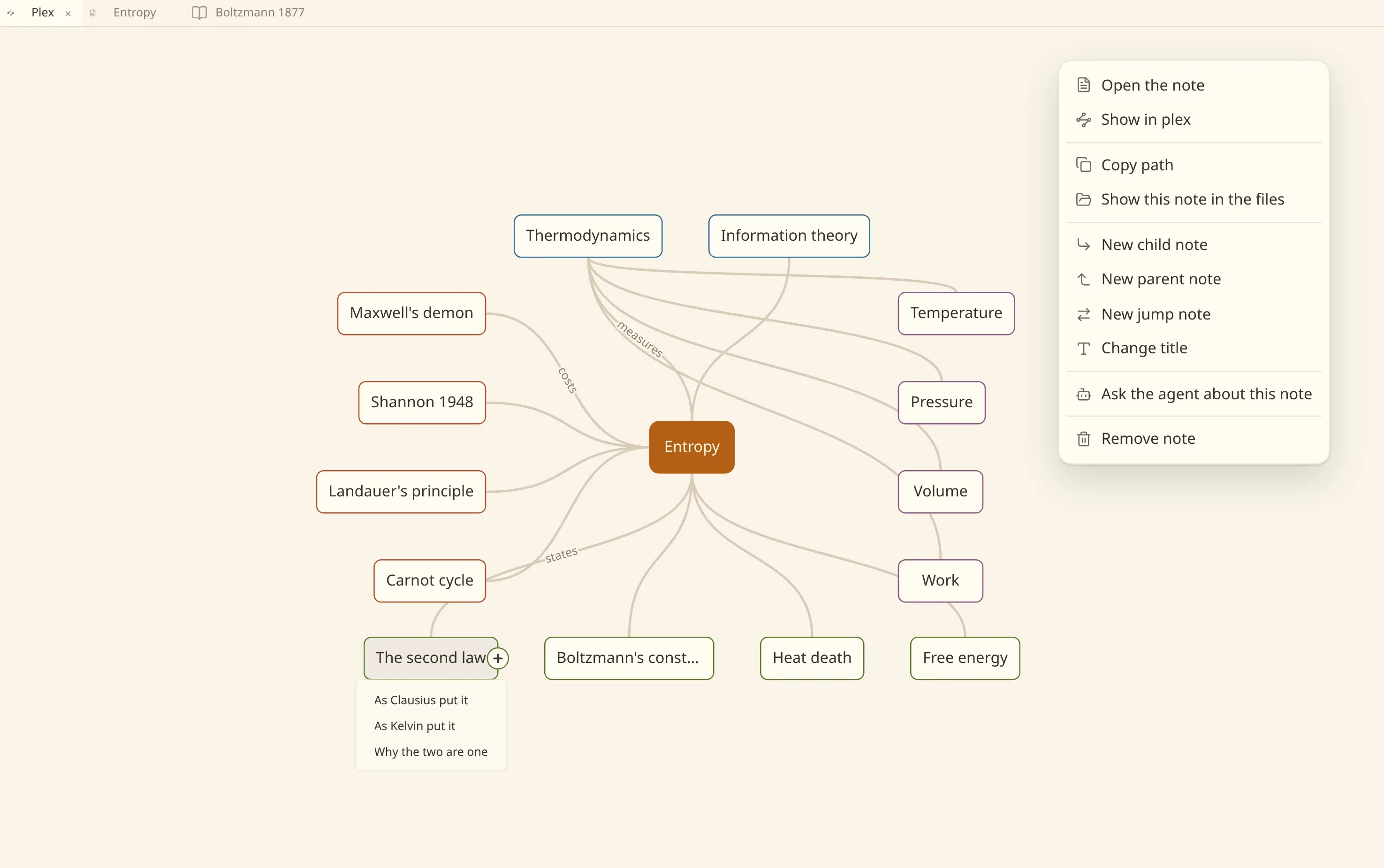This screenshot has width=1384, height=868.
Task: Click the plex icon on the Plex tab
Action: [x=11, y=13]
